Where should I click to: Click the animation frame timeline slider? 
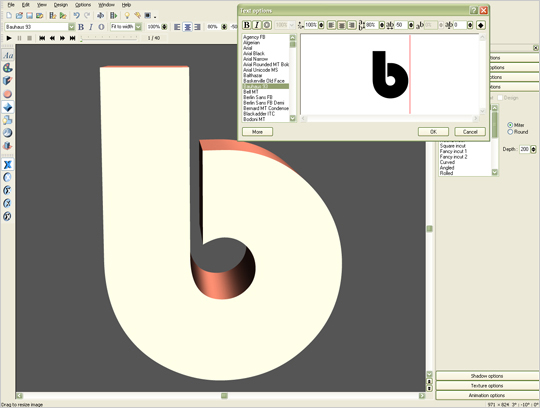[108, 39]
